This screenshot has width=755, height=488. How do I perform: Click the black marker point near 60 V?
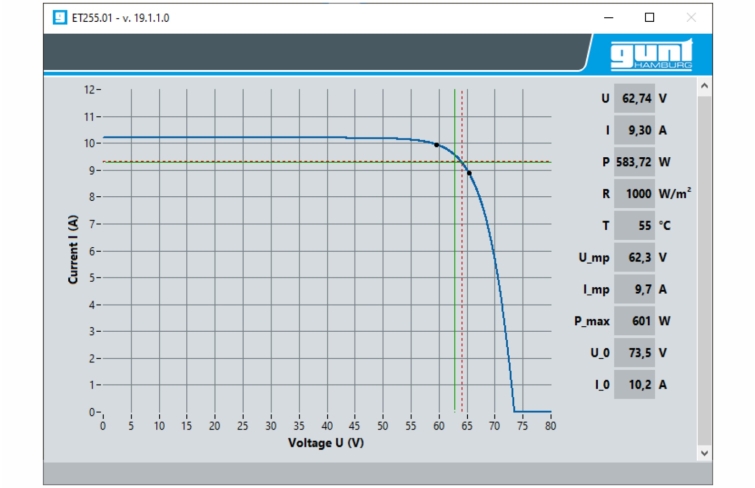point(437,145)
